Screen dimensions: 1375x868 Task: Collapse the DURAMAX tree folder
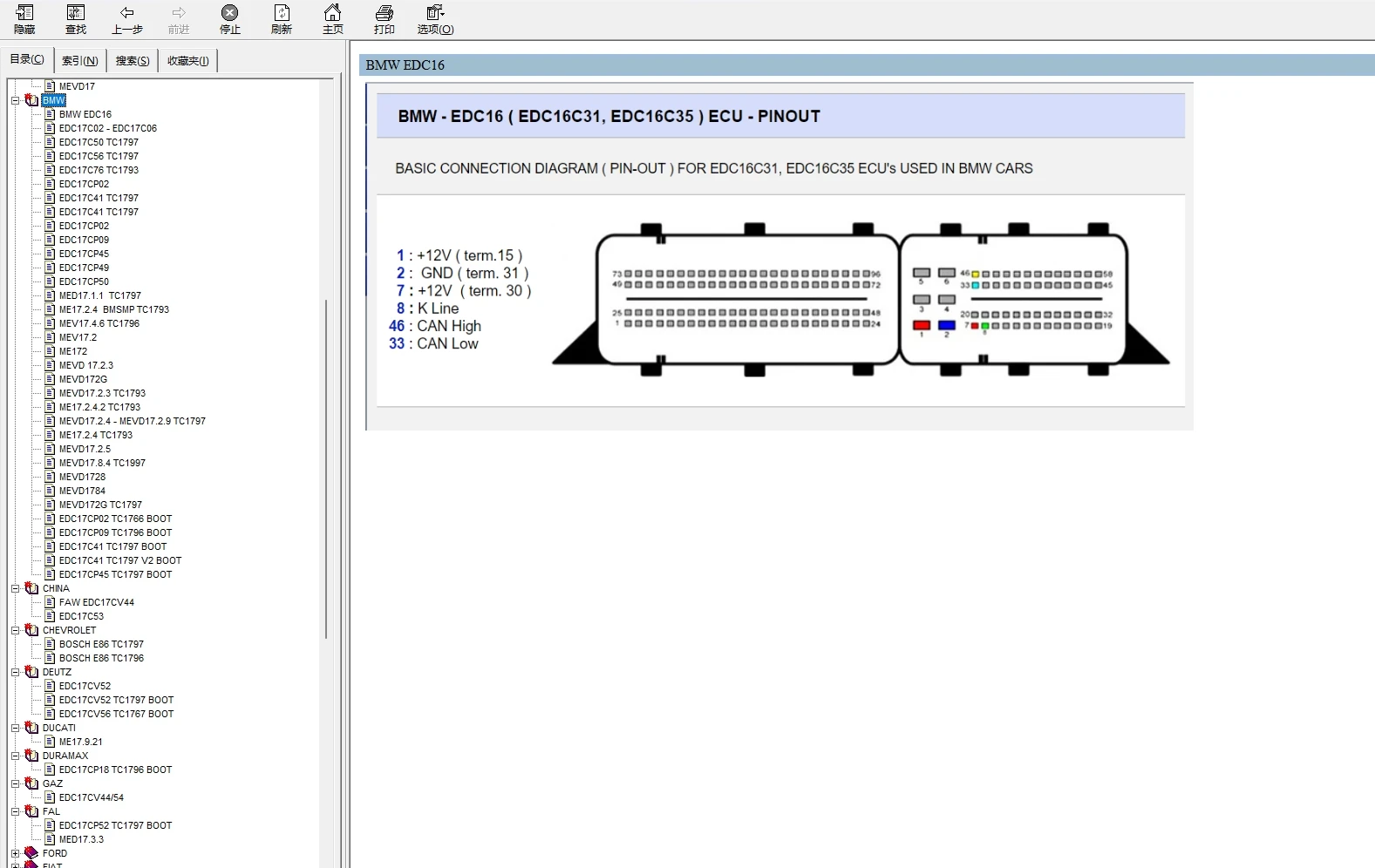click(x=15, y=756)
